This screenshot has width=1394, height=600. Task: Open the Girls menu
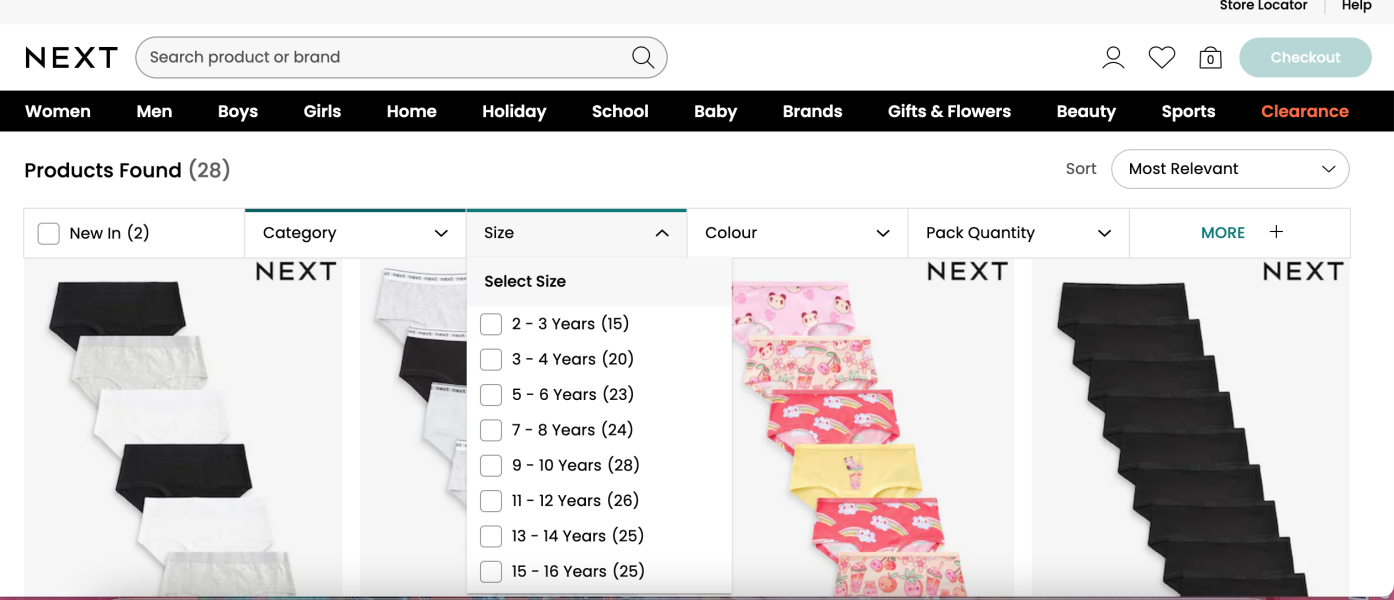click(x=322, y=111)
